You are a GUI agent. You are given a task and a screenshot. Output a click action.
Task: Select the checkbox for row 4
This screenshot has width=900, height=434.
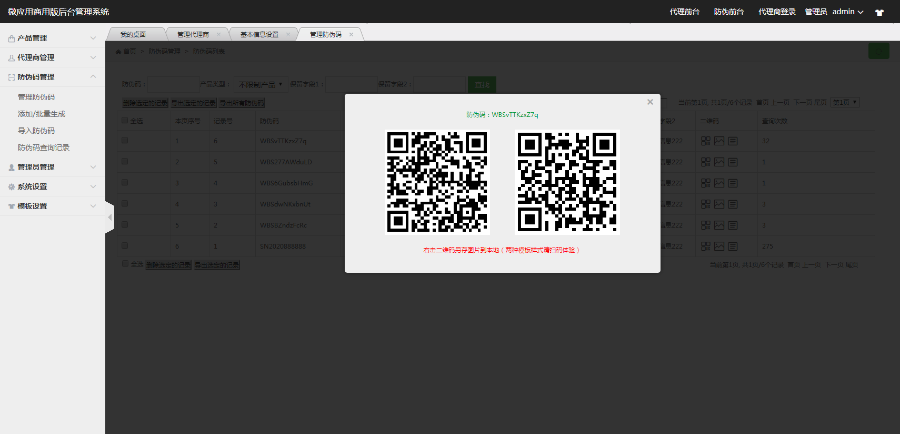125,204
